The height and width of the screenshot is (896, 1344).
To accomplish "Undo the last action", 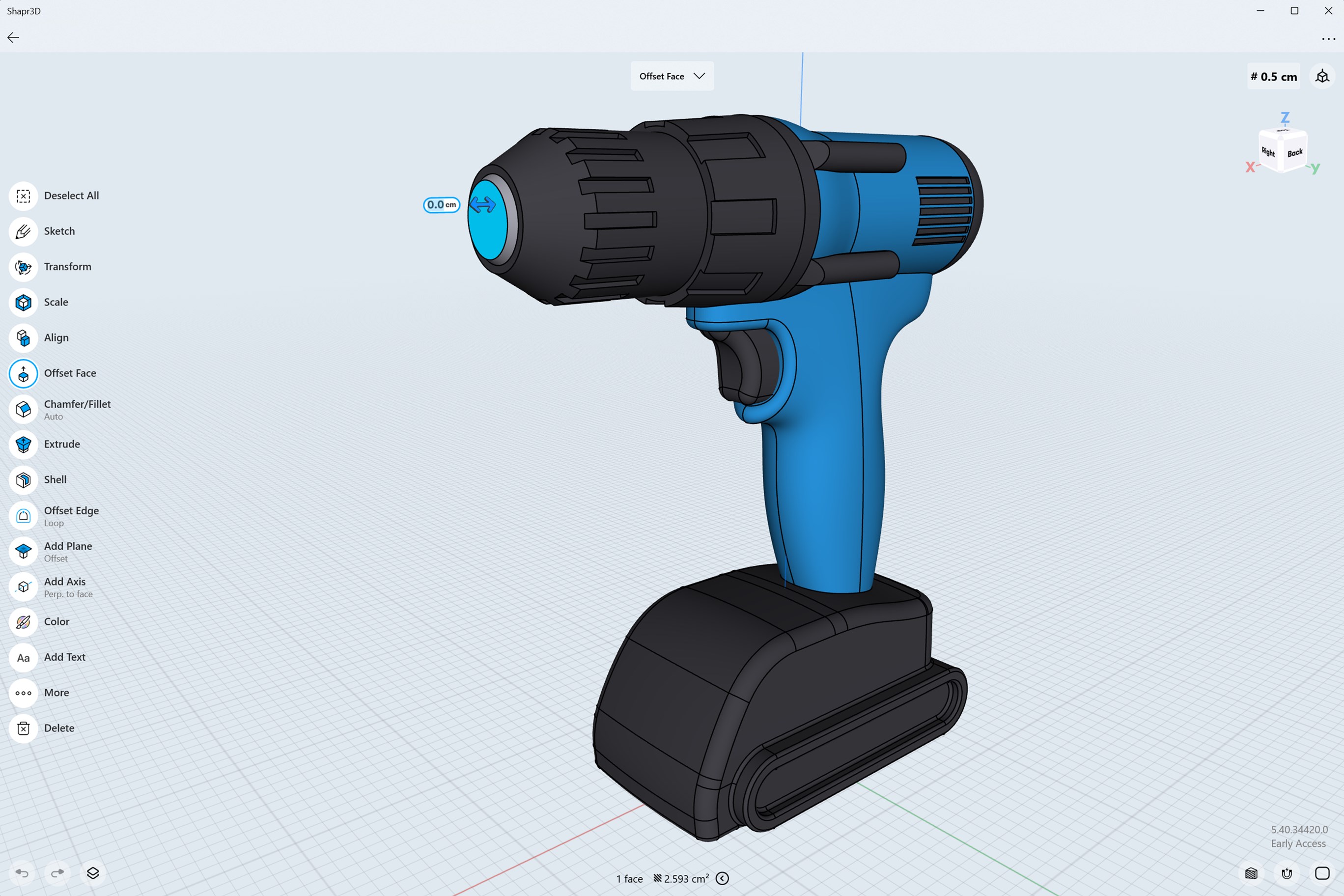I will [22, 873].
